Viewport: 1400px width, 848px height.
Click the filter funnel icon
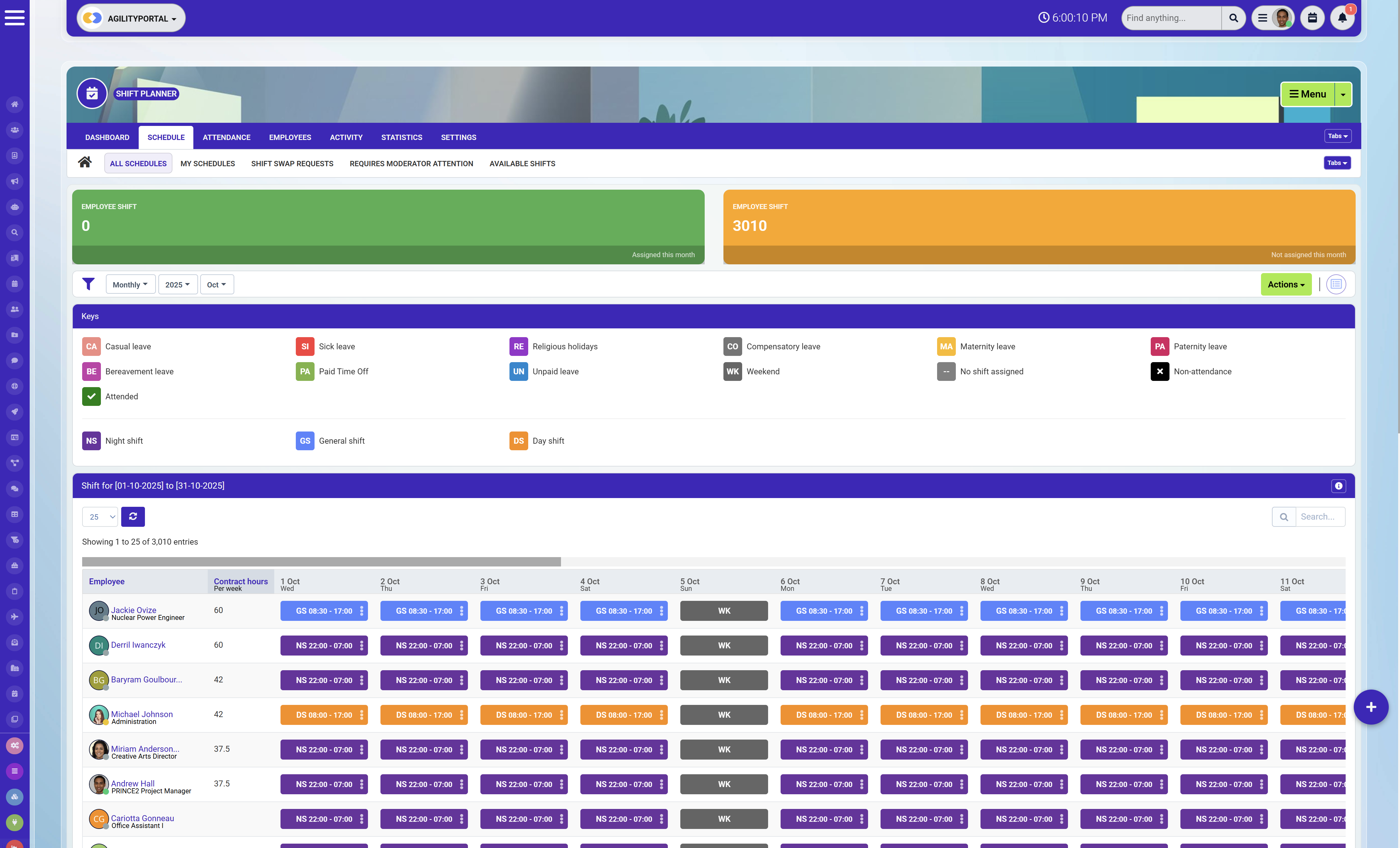88,284
